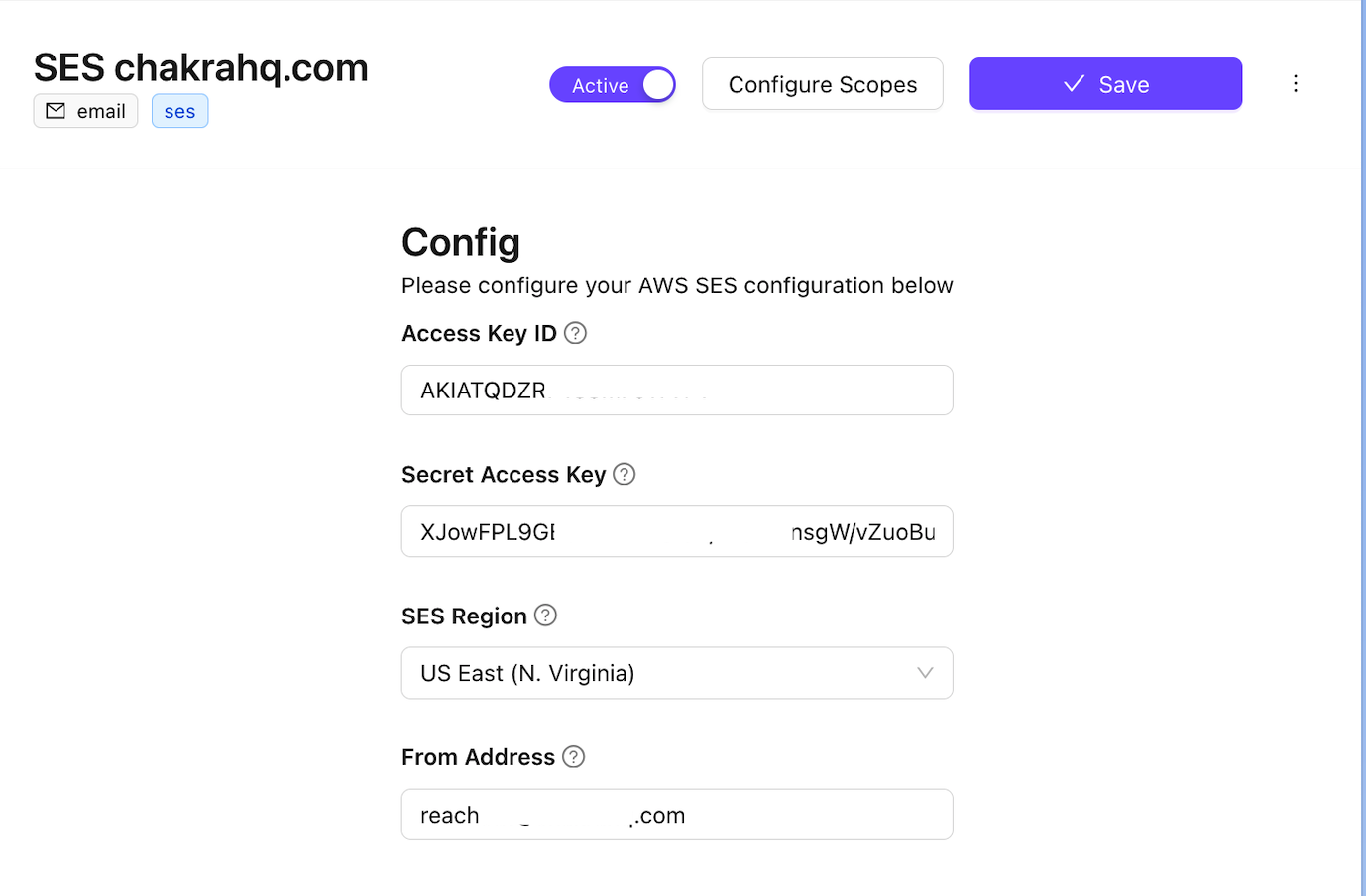Toggle the Active switch off
The width and height of the screenshot is (1366, 896).
[x=613, y=85]
